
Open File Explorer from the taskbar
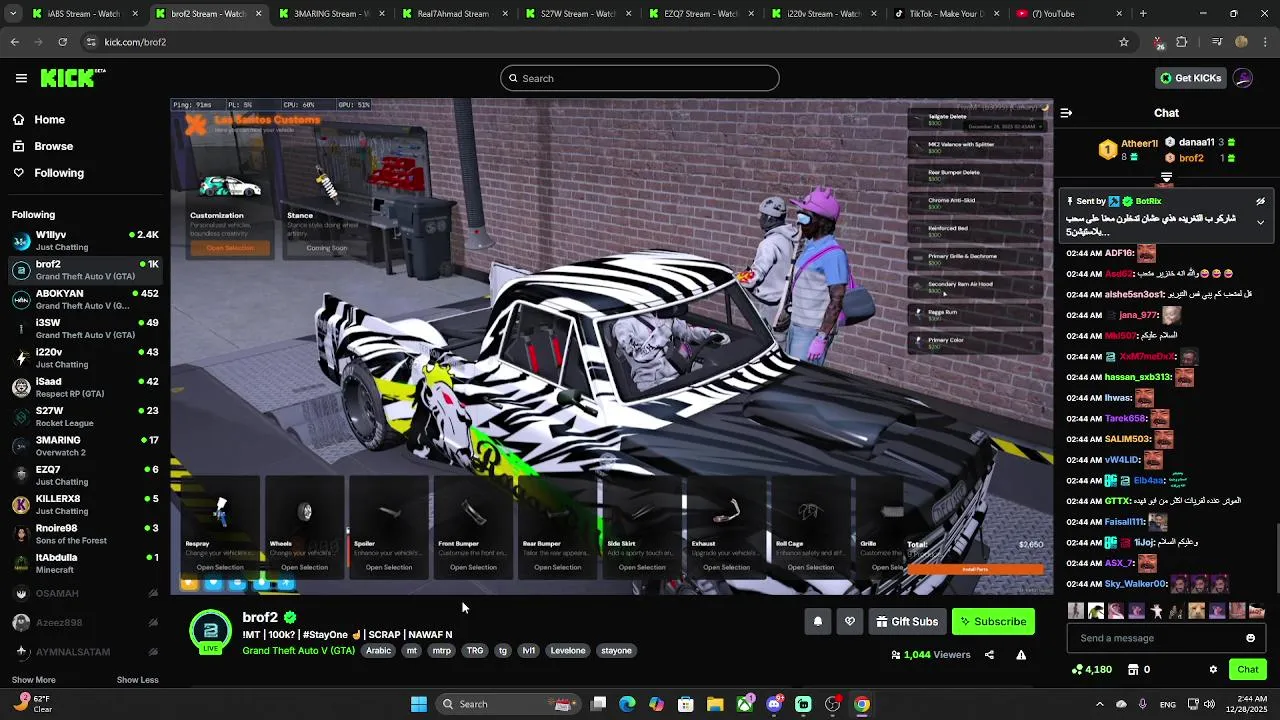tap(715, 704)
